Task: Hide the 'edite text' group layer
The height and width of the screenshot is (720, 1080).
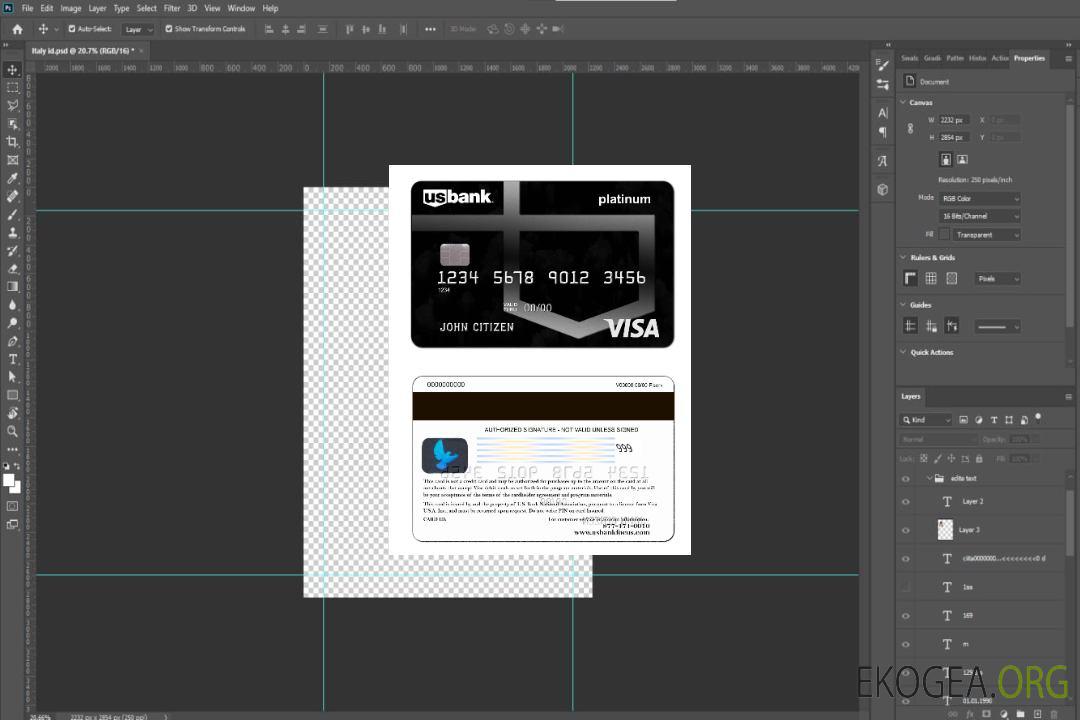Action: pos(906,479)
